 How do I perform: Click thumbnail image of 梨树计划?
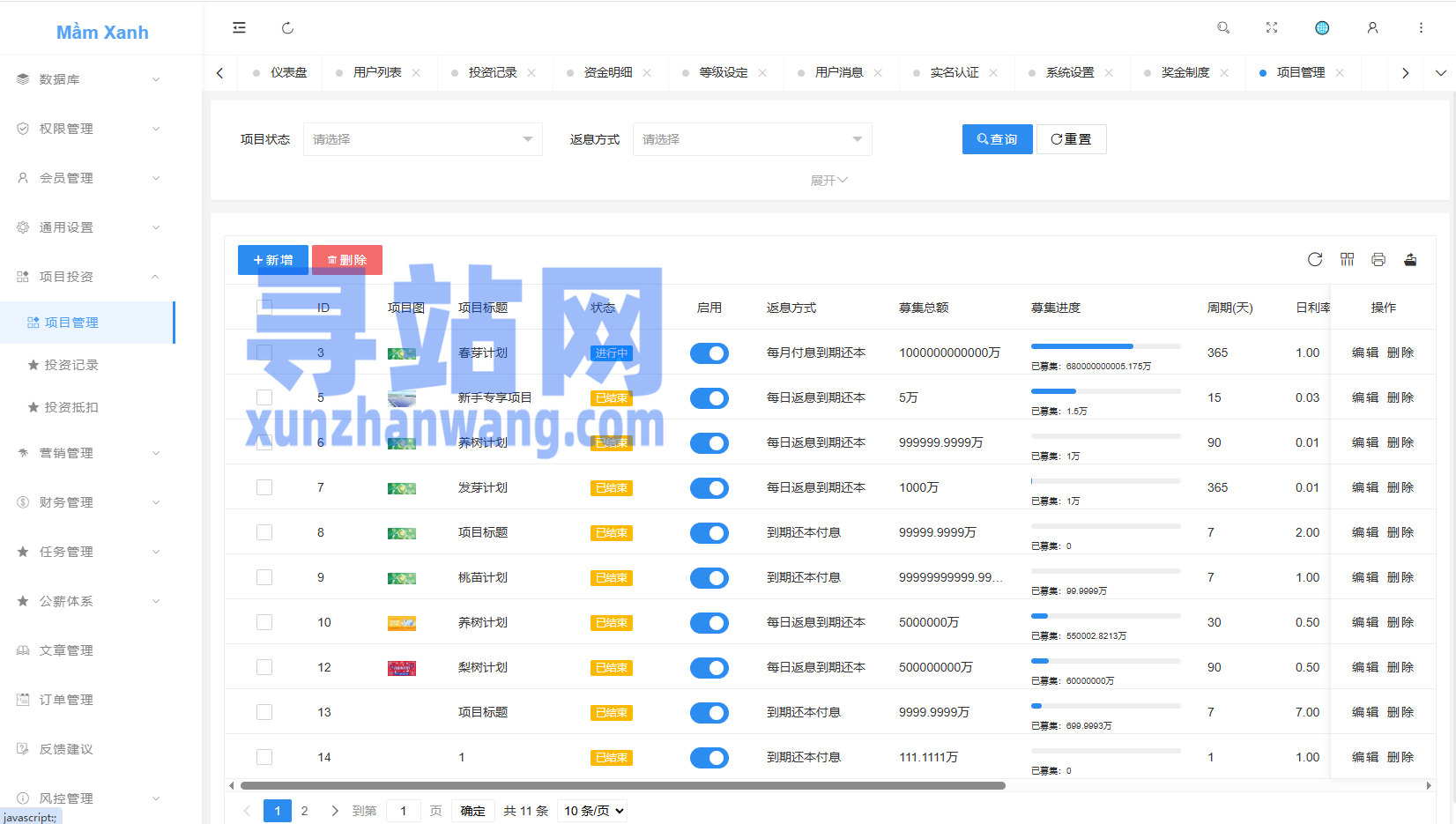(x=402, y=668)
